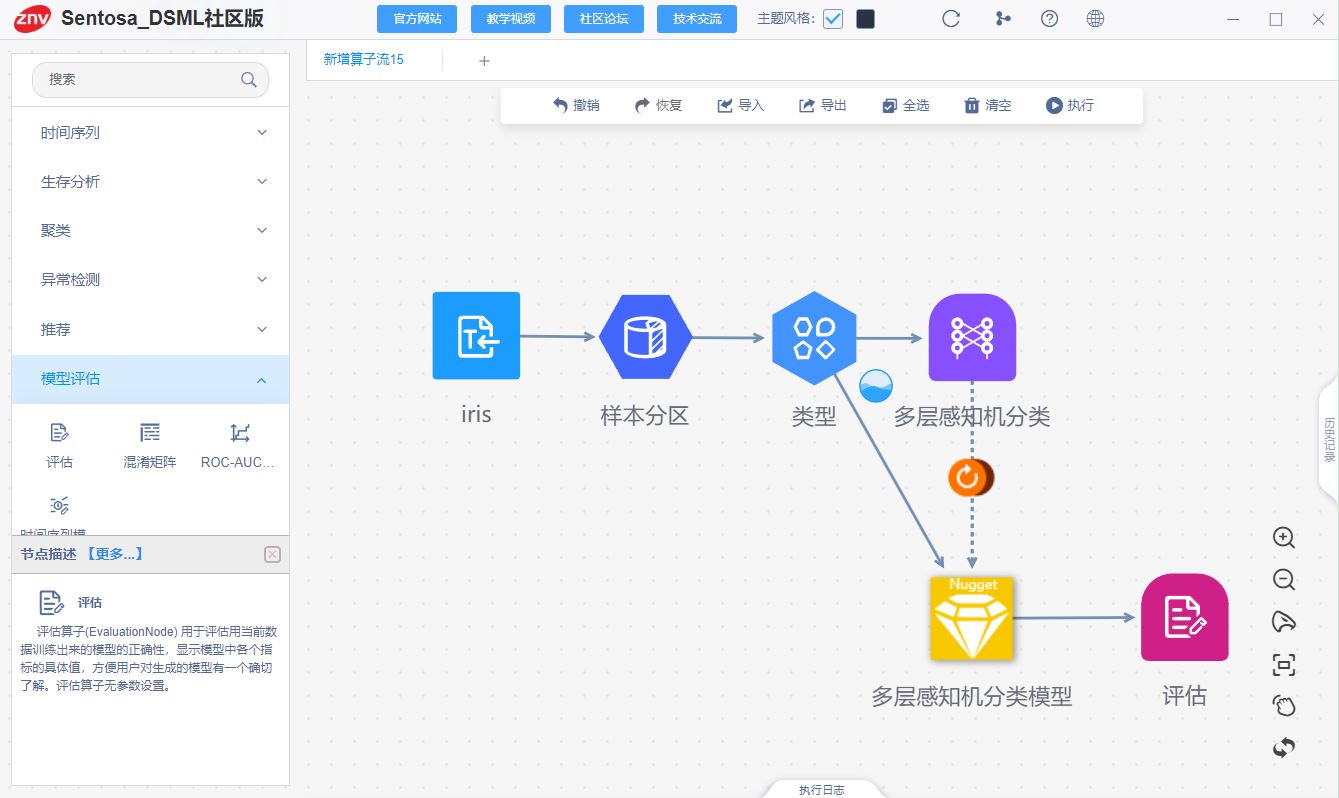The image size is (1339, 798).
Task: Click the 【更多...】 link in node description
Action: click(x=113, y=554)
